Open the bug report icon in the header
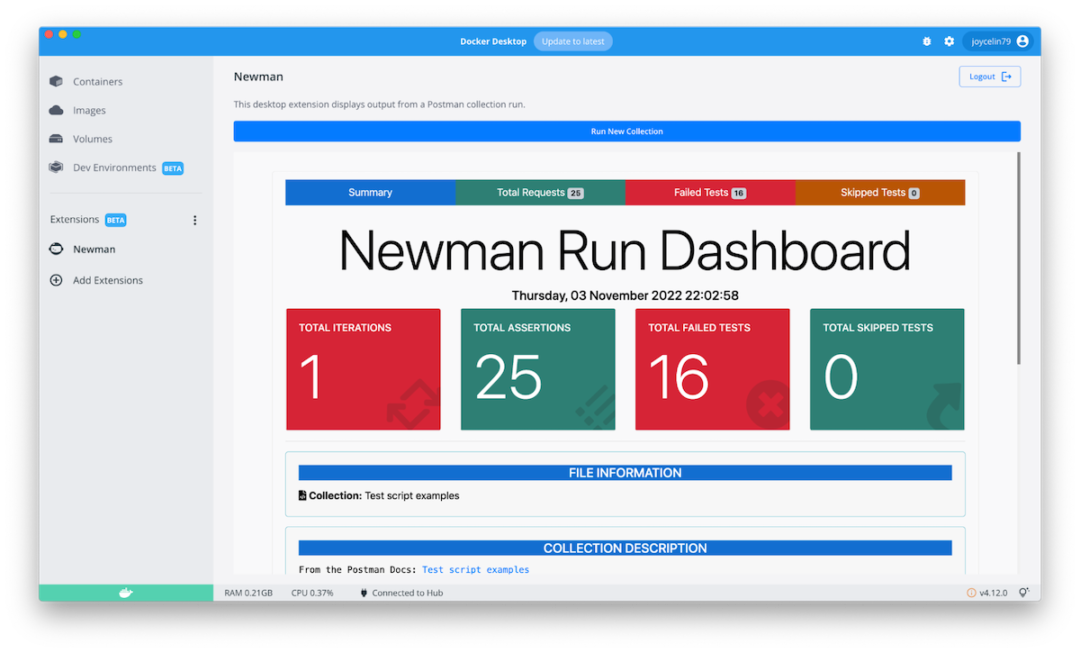 tap(926, 41)
